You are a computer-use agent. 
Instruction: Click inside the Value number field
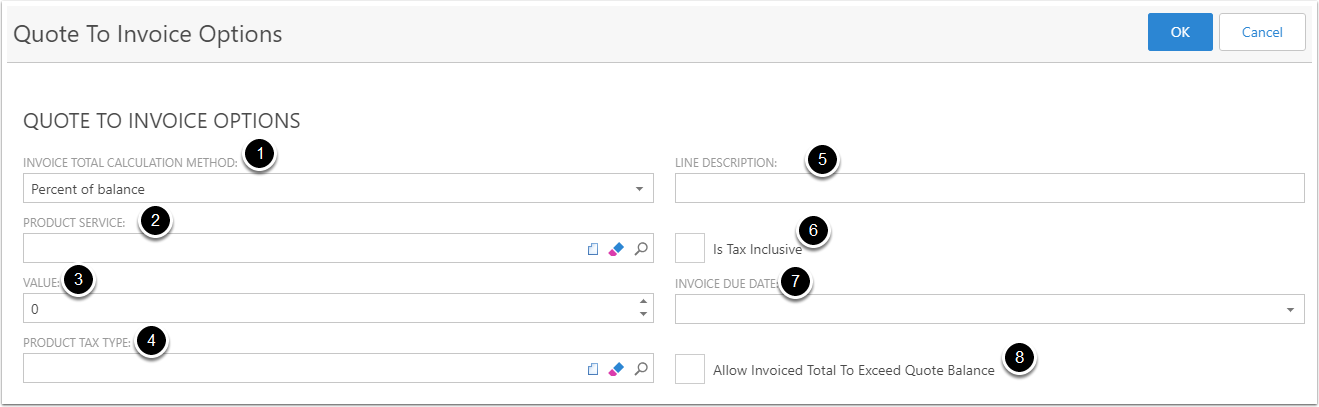pos(328,309)
